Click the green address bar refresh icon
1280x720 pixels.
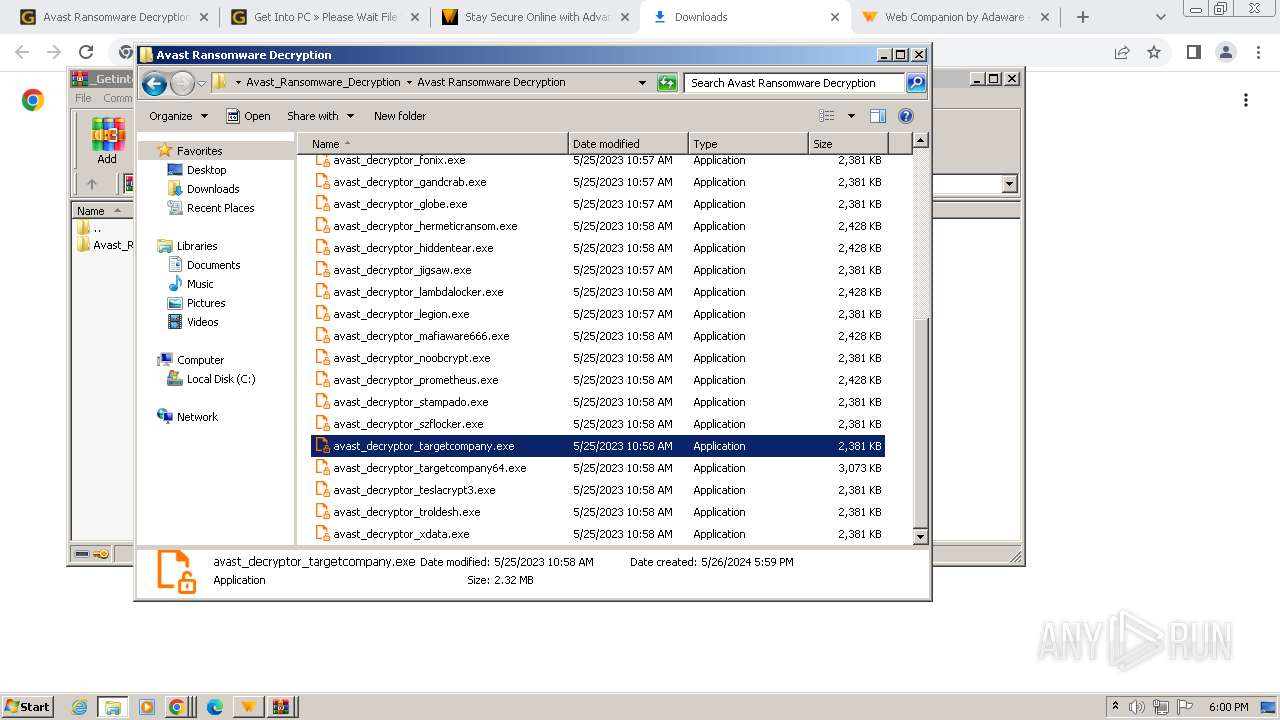click(x=667, y=83)
